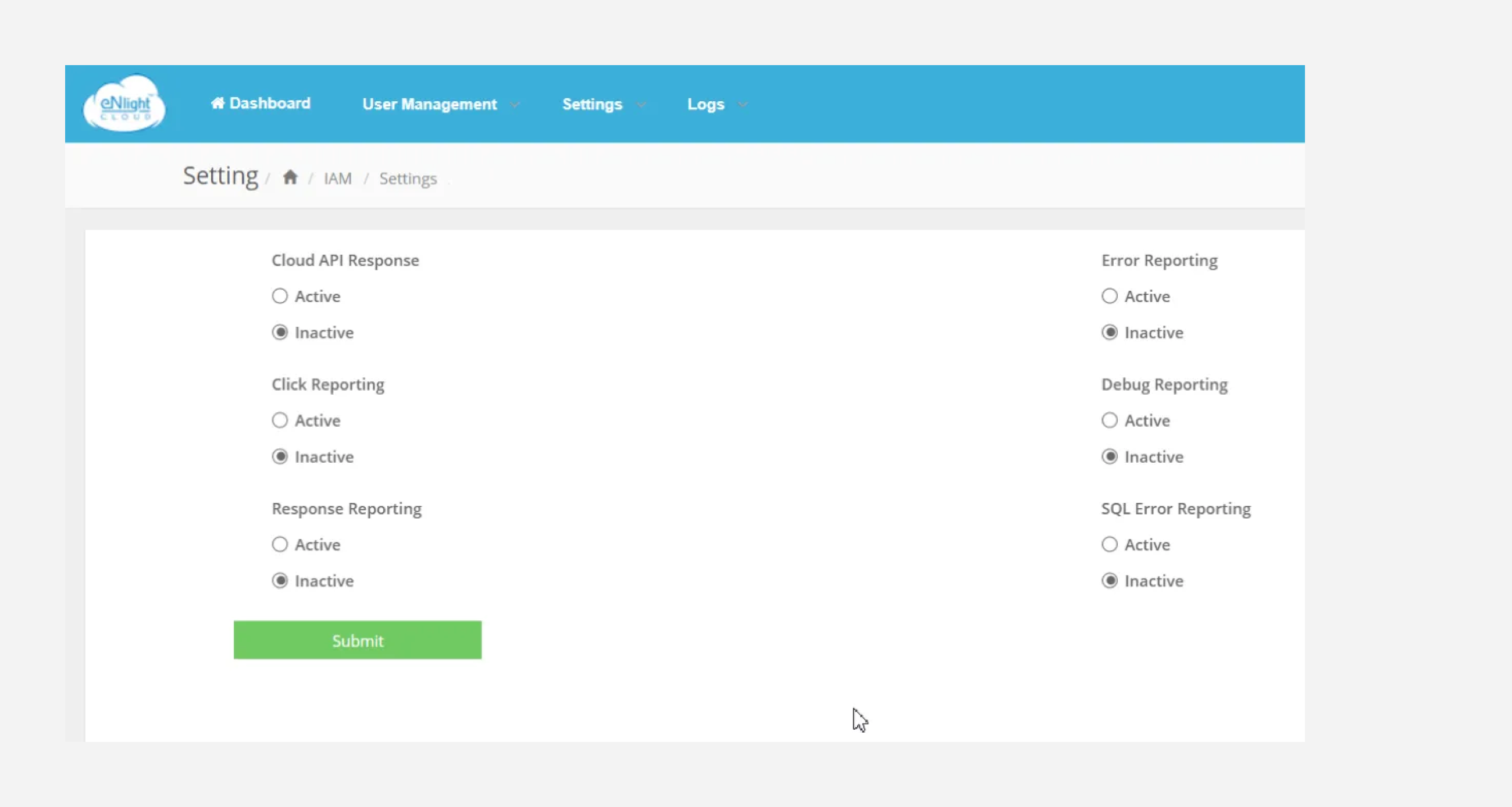Image resolution: width=1512 pixels, height=807 pixels.
Task: Enable Click Reporting Active option
Action: (280, 420)
